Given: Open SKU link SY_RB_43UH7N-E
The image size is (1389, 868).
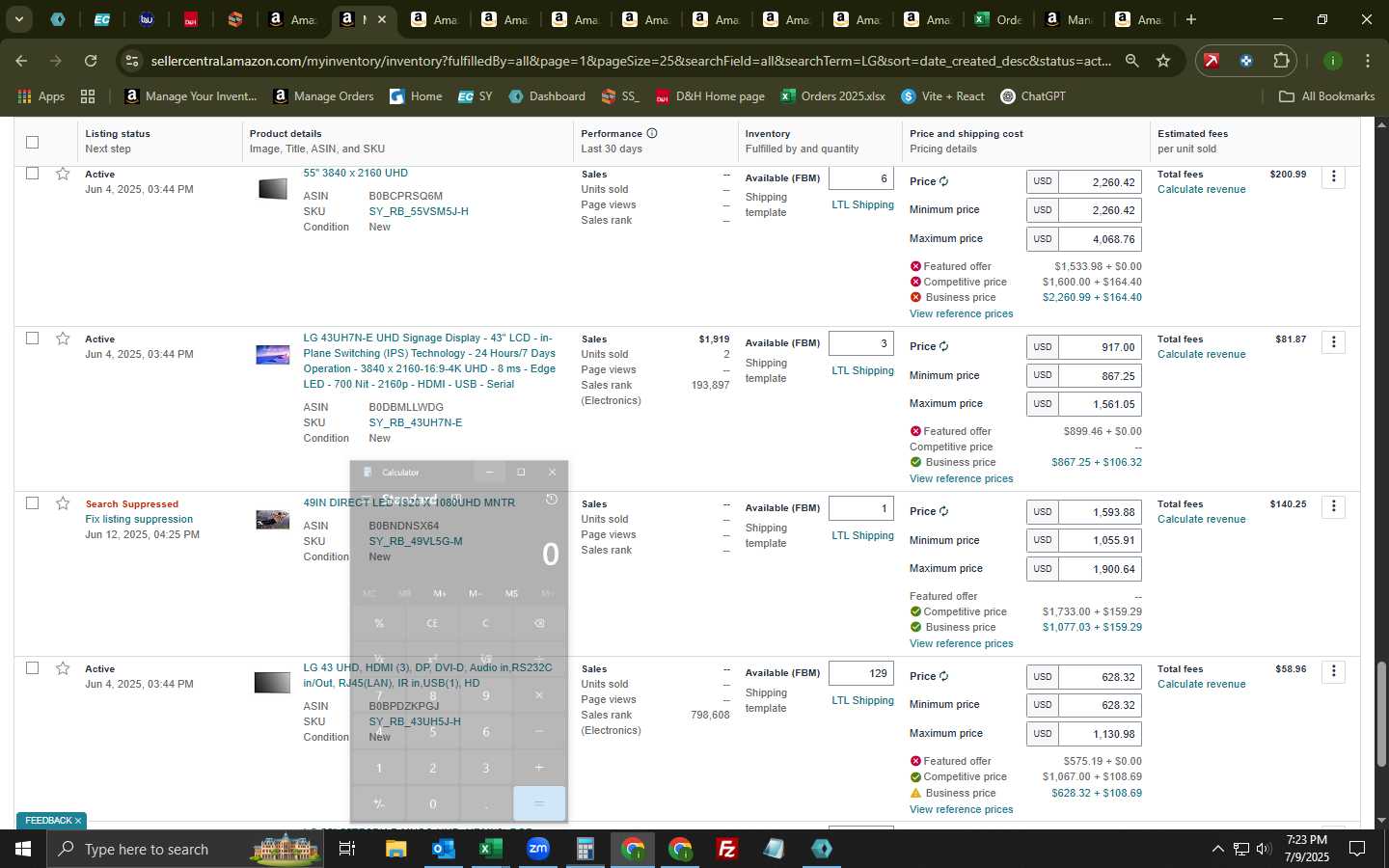Looking at the screenshot, I should pyautogui.click(x=415, y=422).
